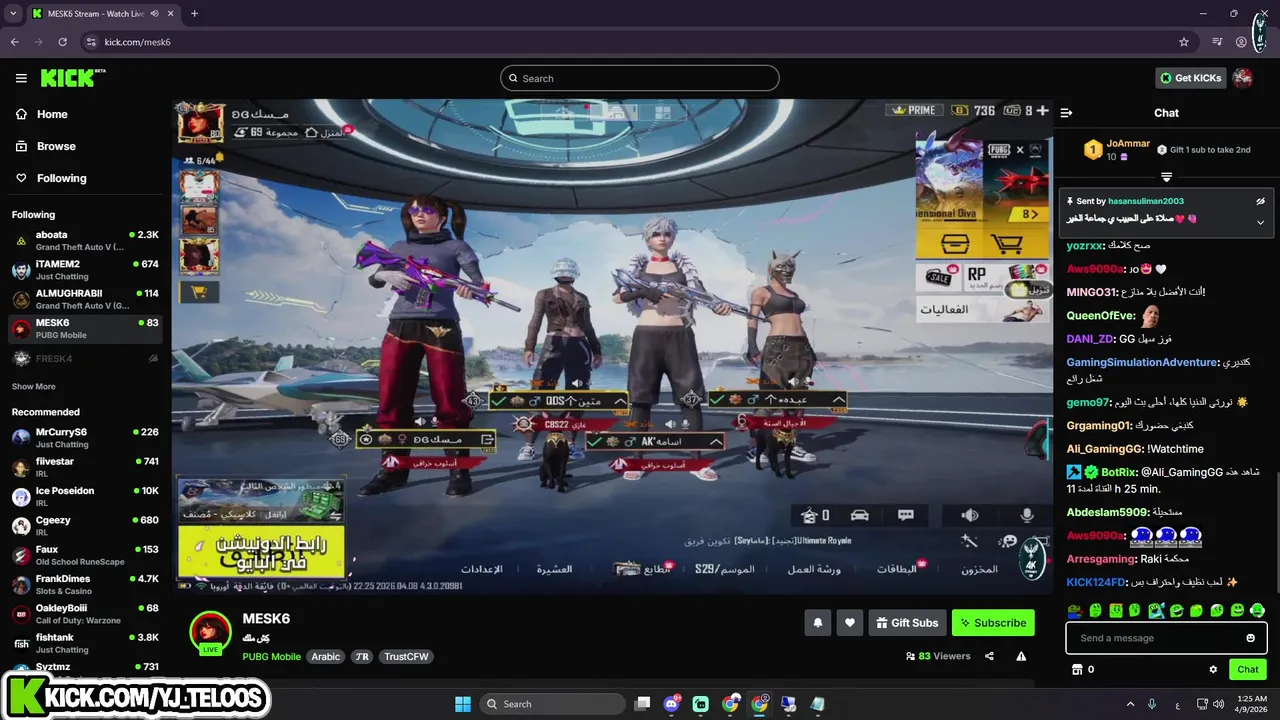Follow MESK6 with heart button
Image resolution: width=1280 pixels, height=720 pixels.
pos(850,622)
